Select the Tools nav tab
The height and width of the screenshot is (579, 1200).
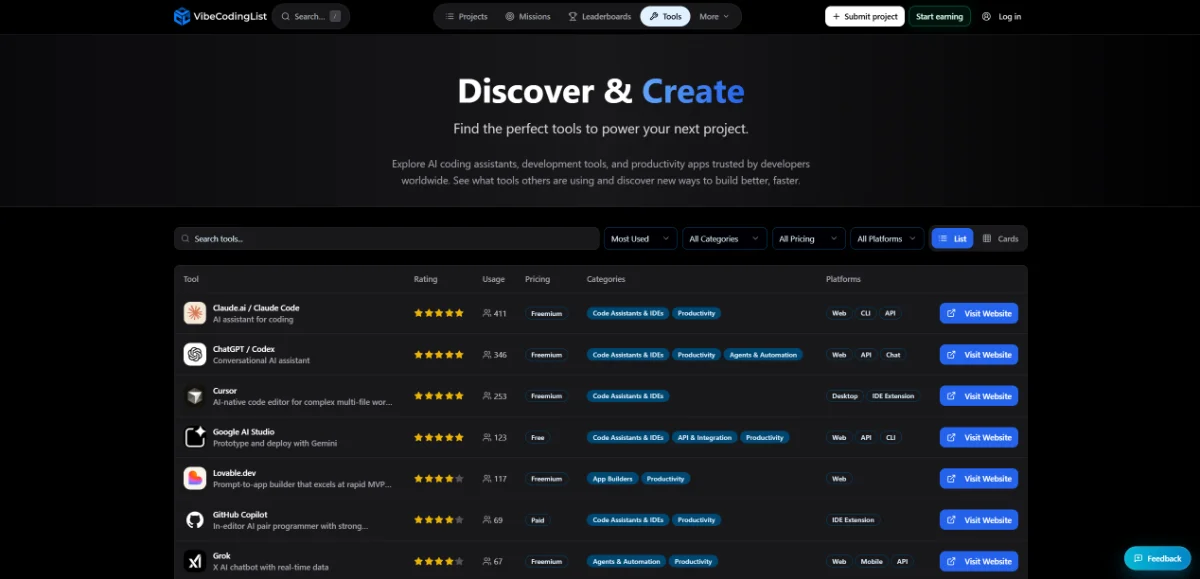click(x=665, y=16)
